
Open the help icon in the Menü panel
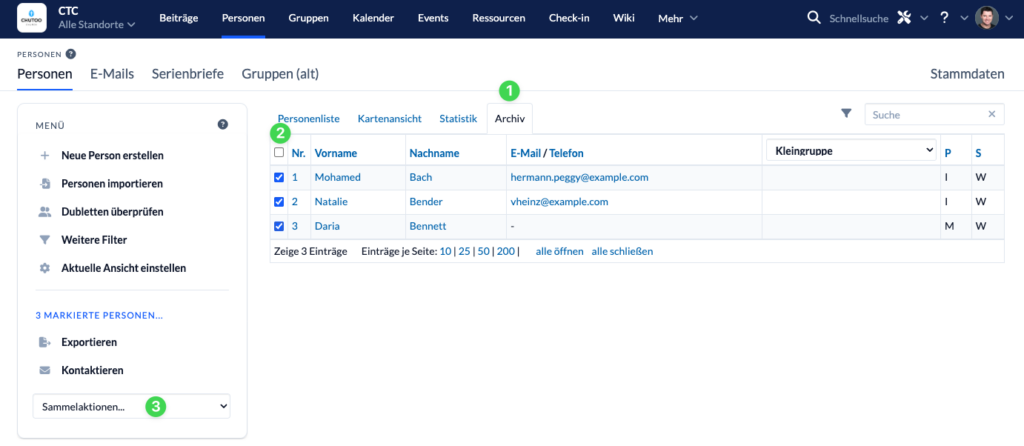(222, 125)
